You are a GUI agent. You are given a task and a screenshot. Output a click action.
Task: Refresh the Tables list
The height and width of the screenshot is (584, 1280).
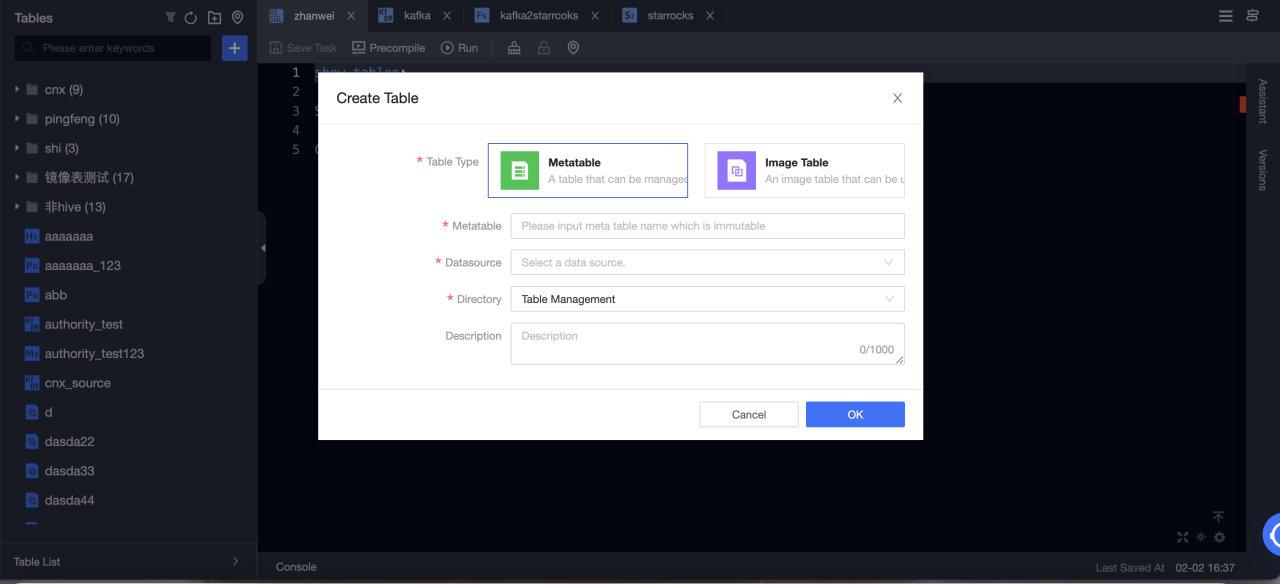coord(191,18)
